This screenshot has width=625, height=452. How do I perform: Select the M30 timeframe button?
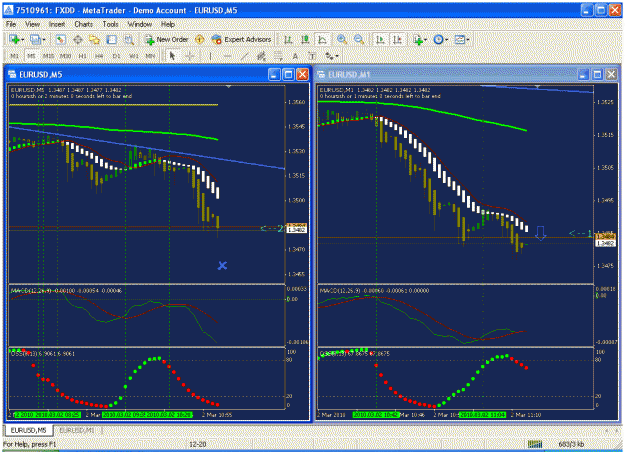[65, 56]
